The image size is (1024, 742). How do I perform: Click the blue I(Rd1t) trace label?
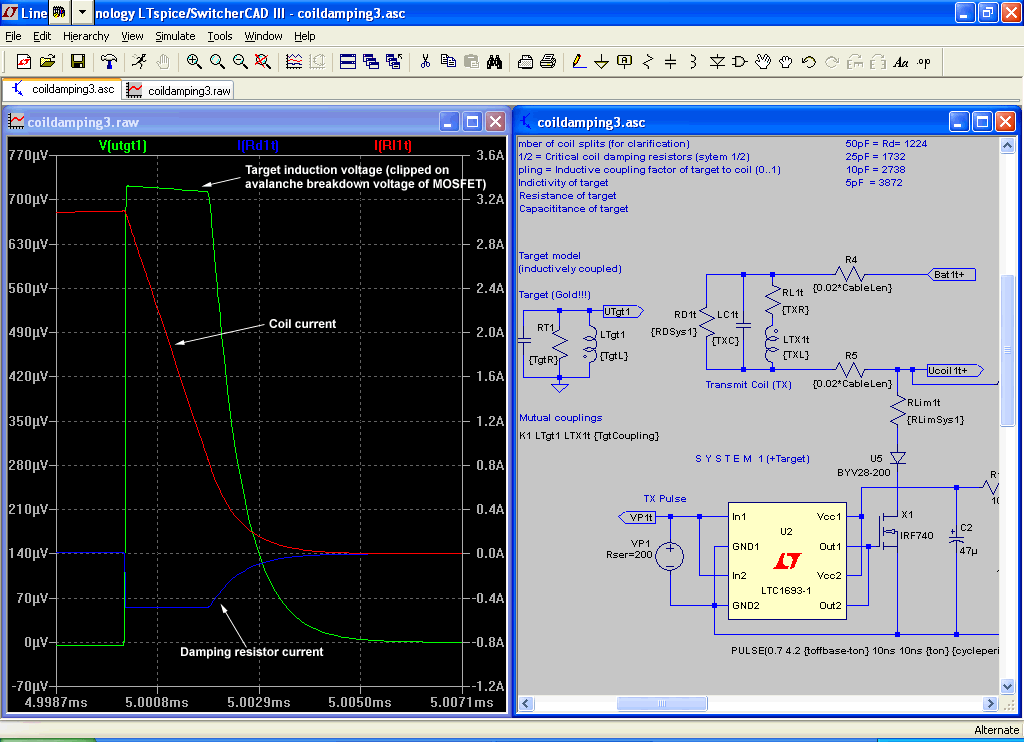click(x=258, y=145)
